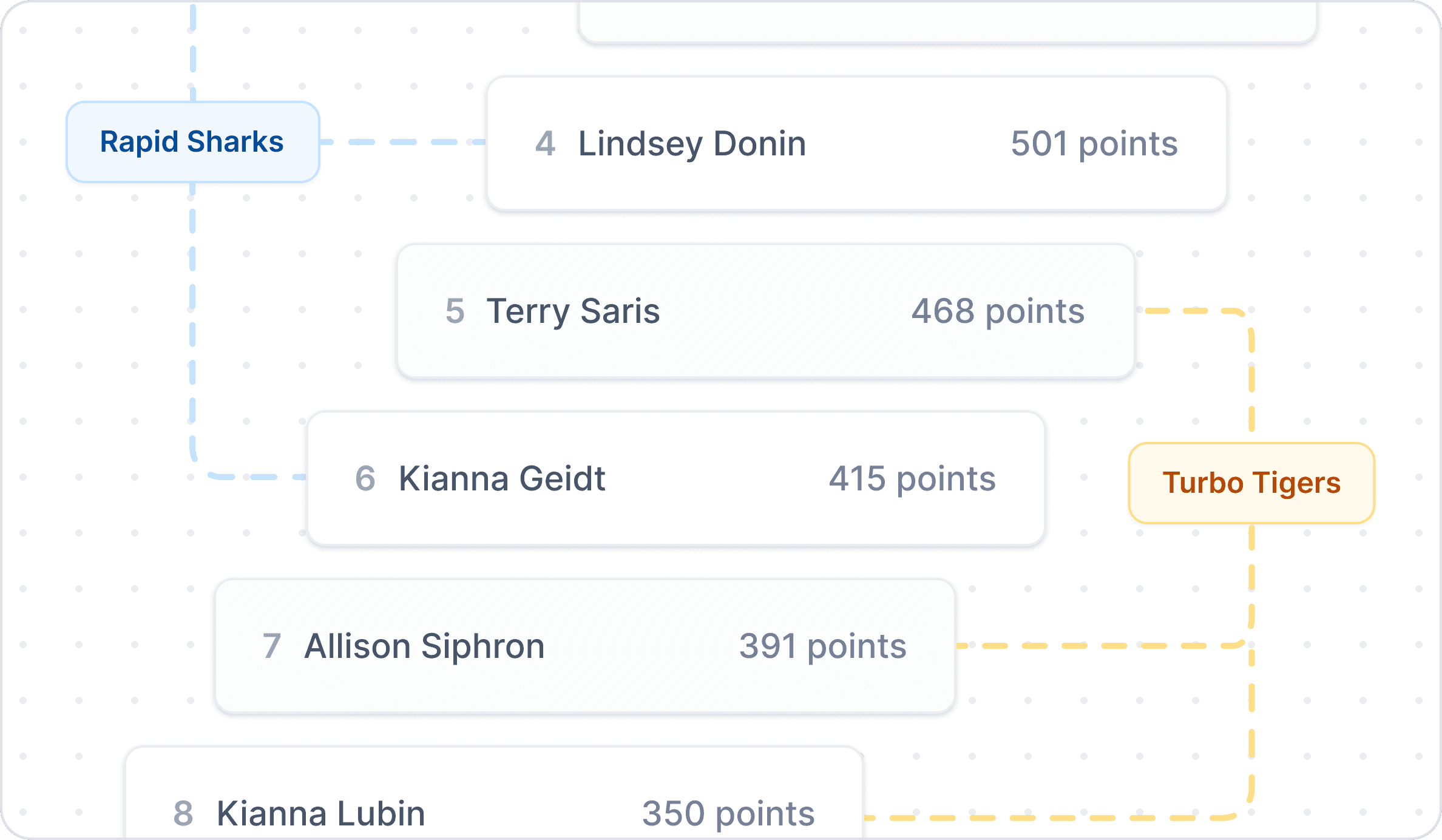Screen dimensions: 1442x840
Task: Click the partially visible card above Lindsey Donin
Action: (x=947, y=22)
